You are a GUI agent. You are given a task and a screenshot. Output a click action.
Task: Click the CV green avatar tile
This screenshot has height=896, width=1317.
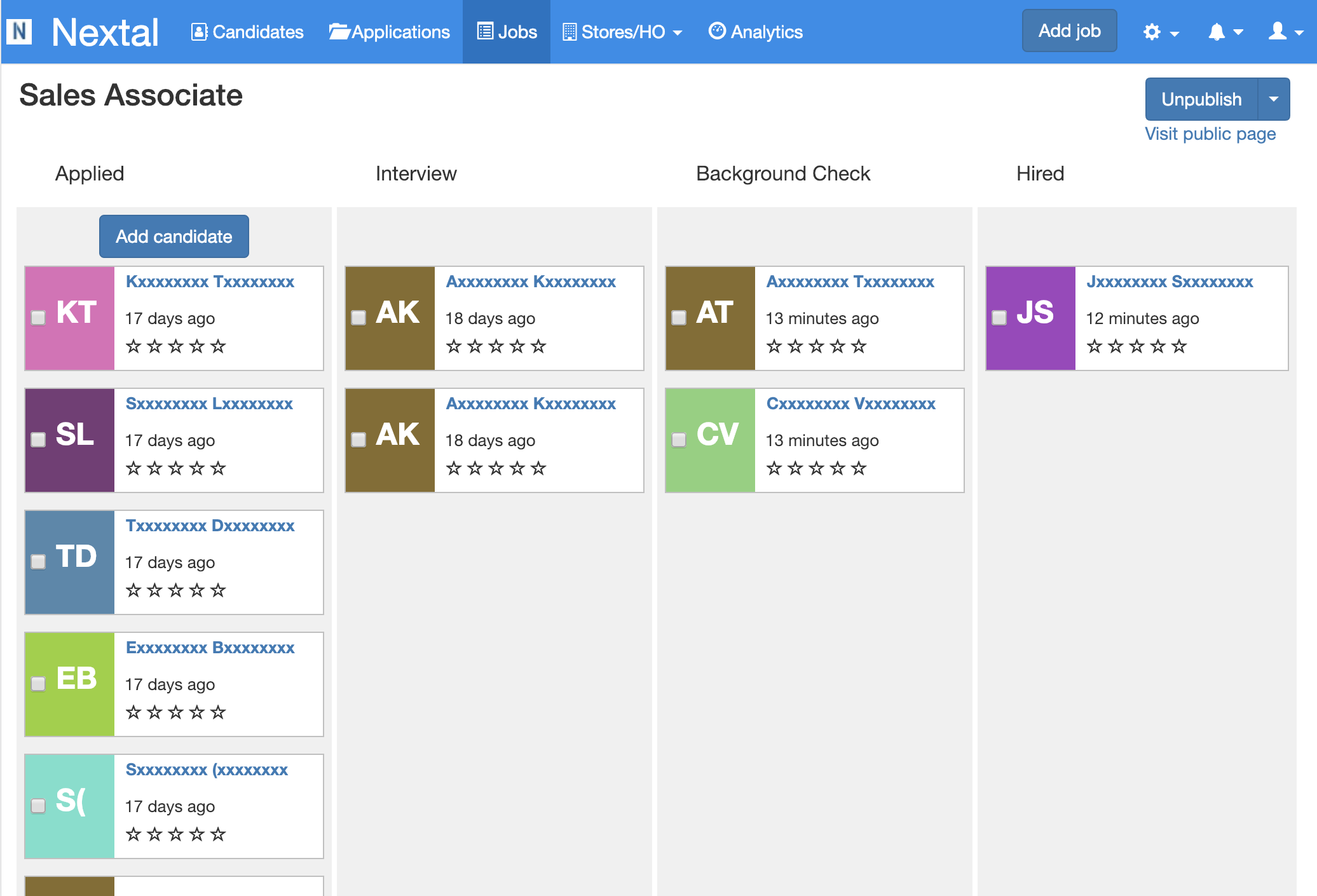pos(711,440)
